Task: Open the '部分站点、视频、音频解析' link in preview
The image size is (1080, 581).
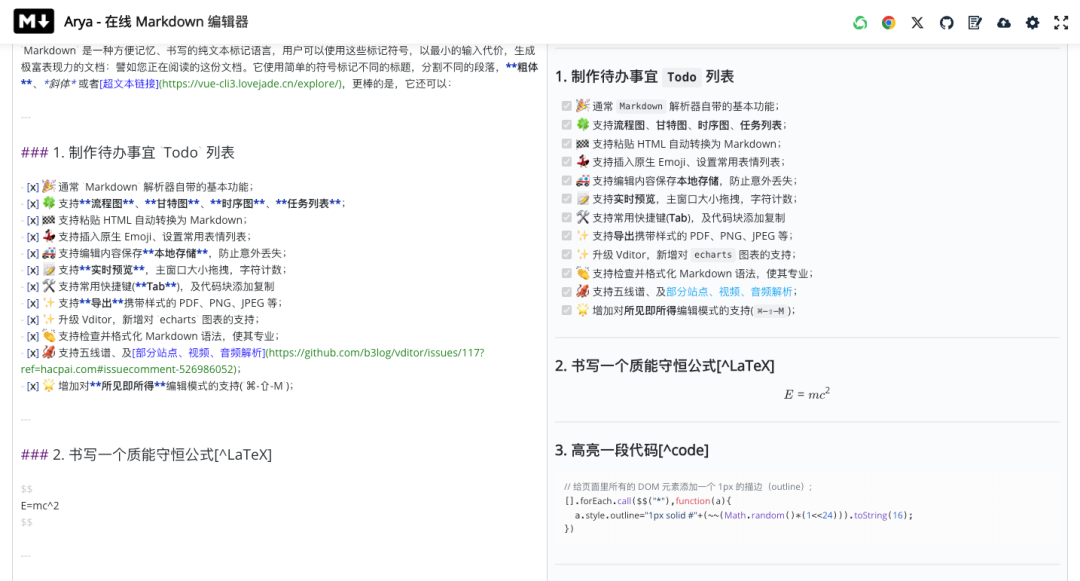Action: 729,292
